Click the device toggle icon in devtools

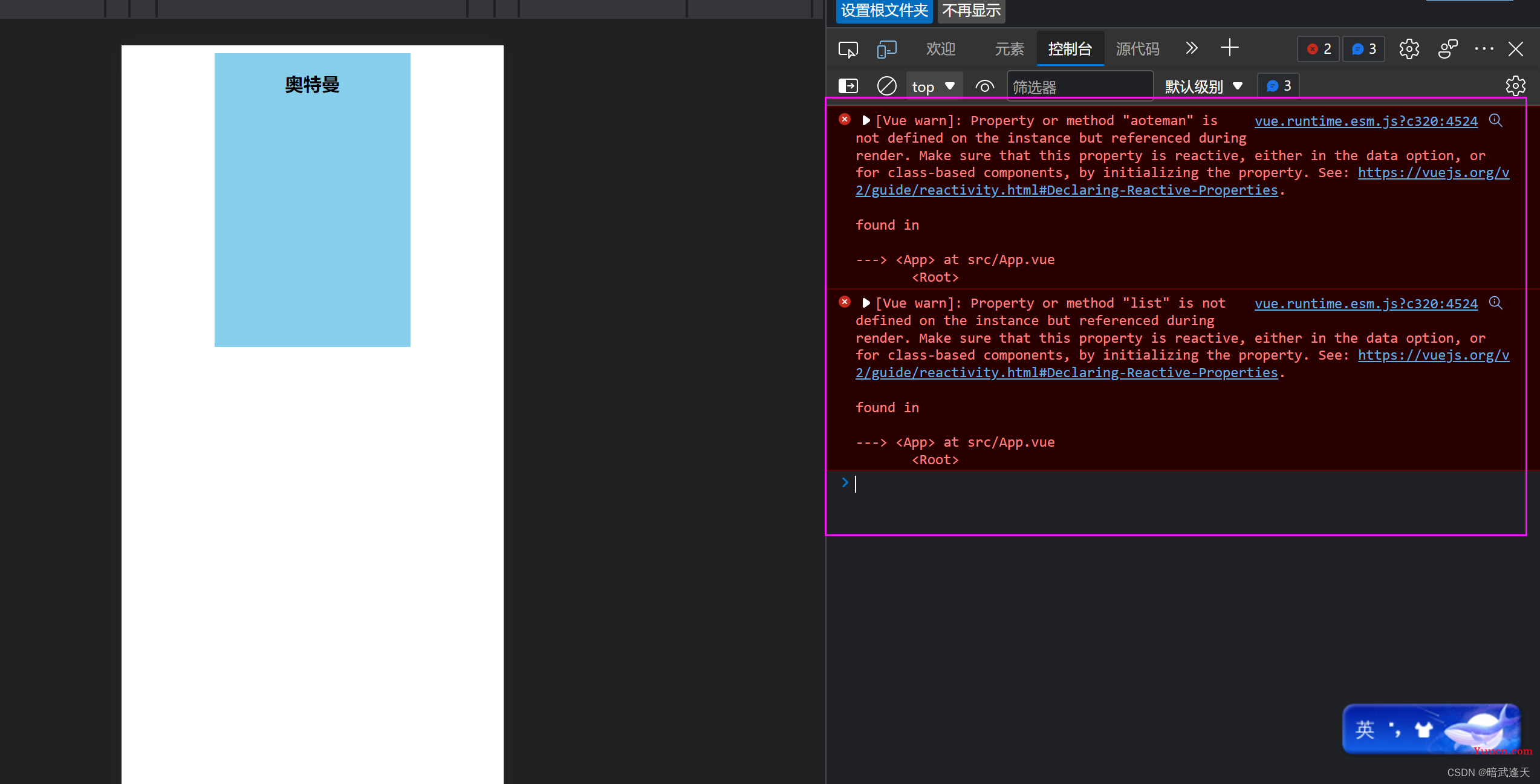pos(886,48)
